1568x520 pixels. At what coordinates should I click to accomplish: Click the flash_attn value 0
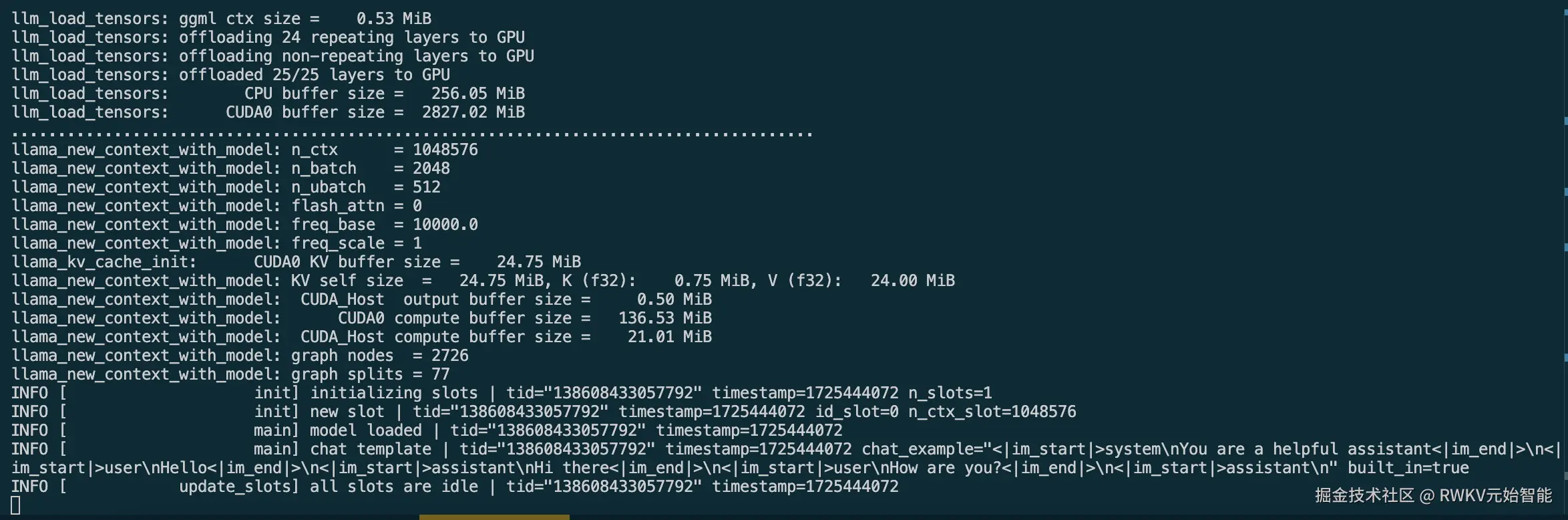(417, 206)
